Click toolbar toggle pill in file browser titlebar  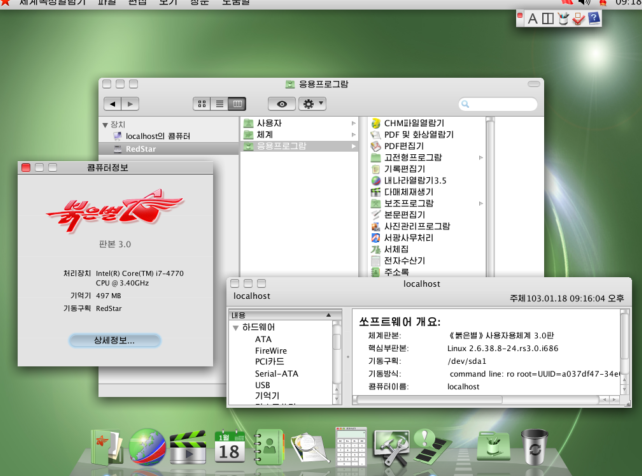(533, 84)
